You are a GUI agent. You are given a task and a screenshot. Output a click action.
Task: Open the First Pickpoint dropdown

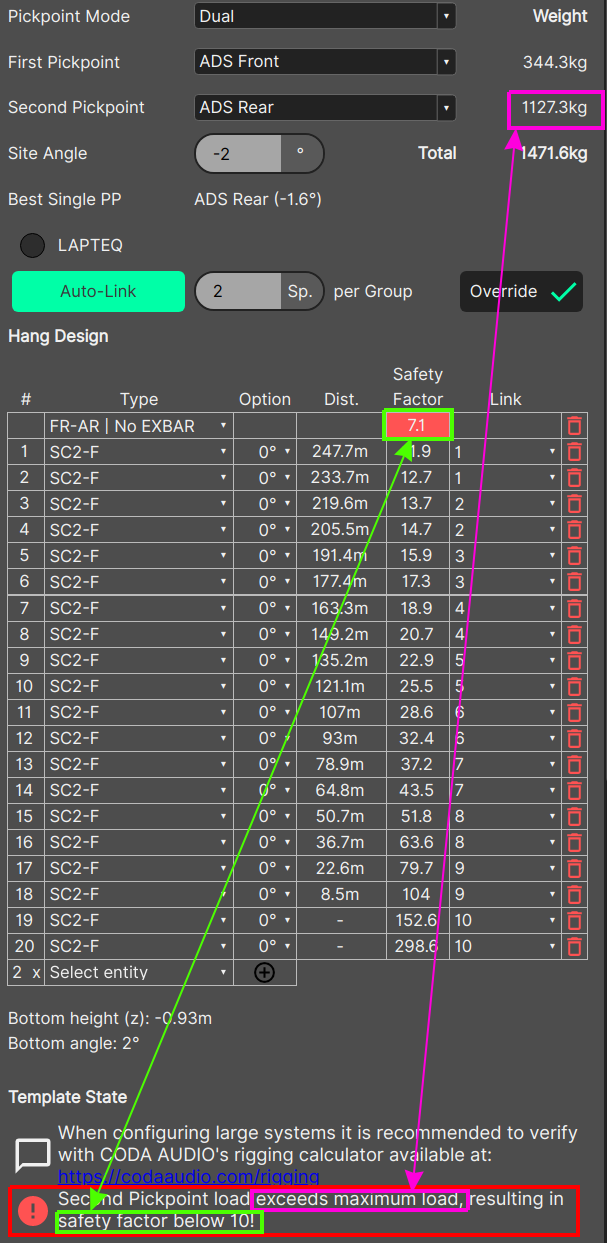click(x=325, y=62)
